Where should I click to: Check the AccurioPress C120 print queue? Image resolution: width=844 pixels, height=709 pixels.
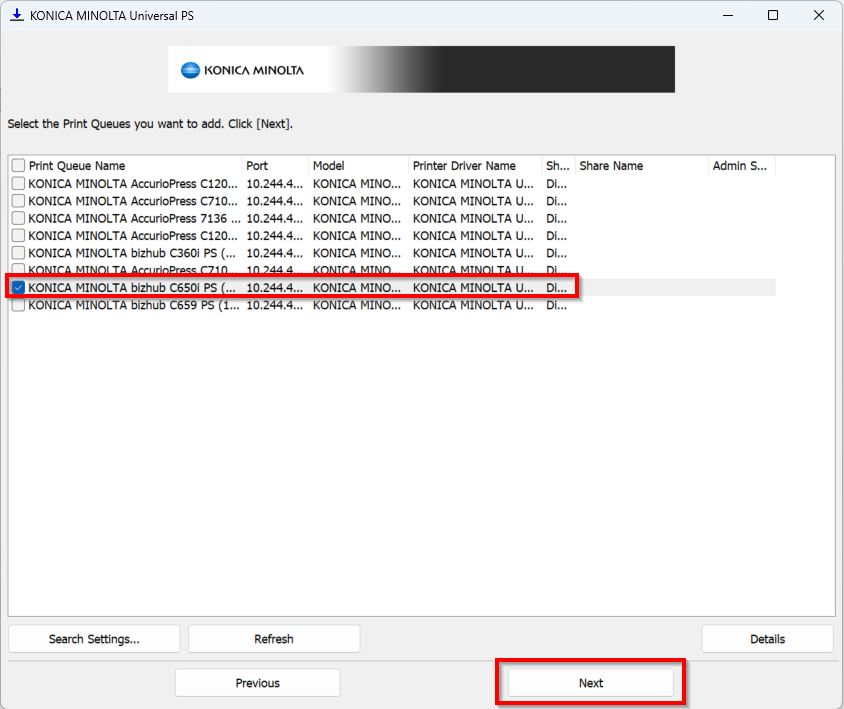[x=18, y=183]
